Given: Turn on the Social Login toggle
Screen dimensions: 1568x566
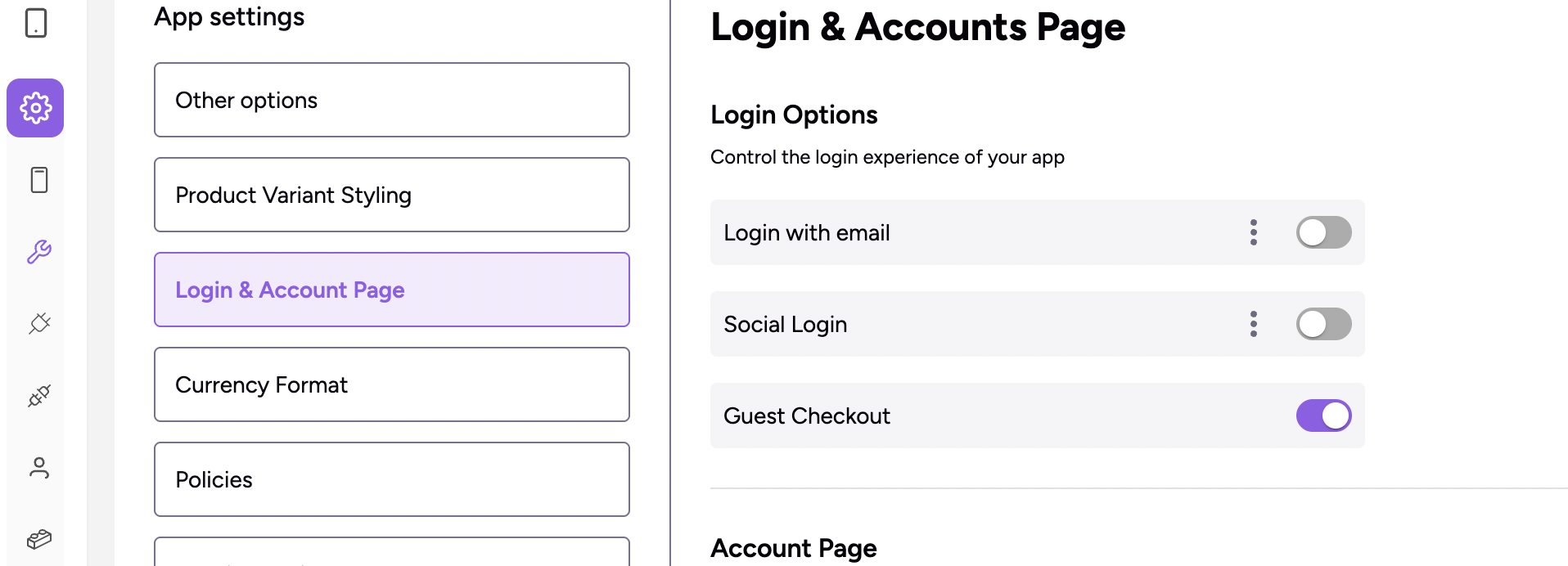Looking at the screenshot, I should click(1323, 324).
